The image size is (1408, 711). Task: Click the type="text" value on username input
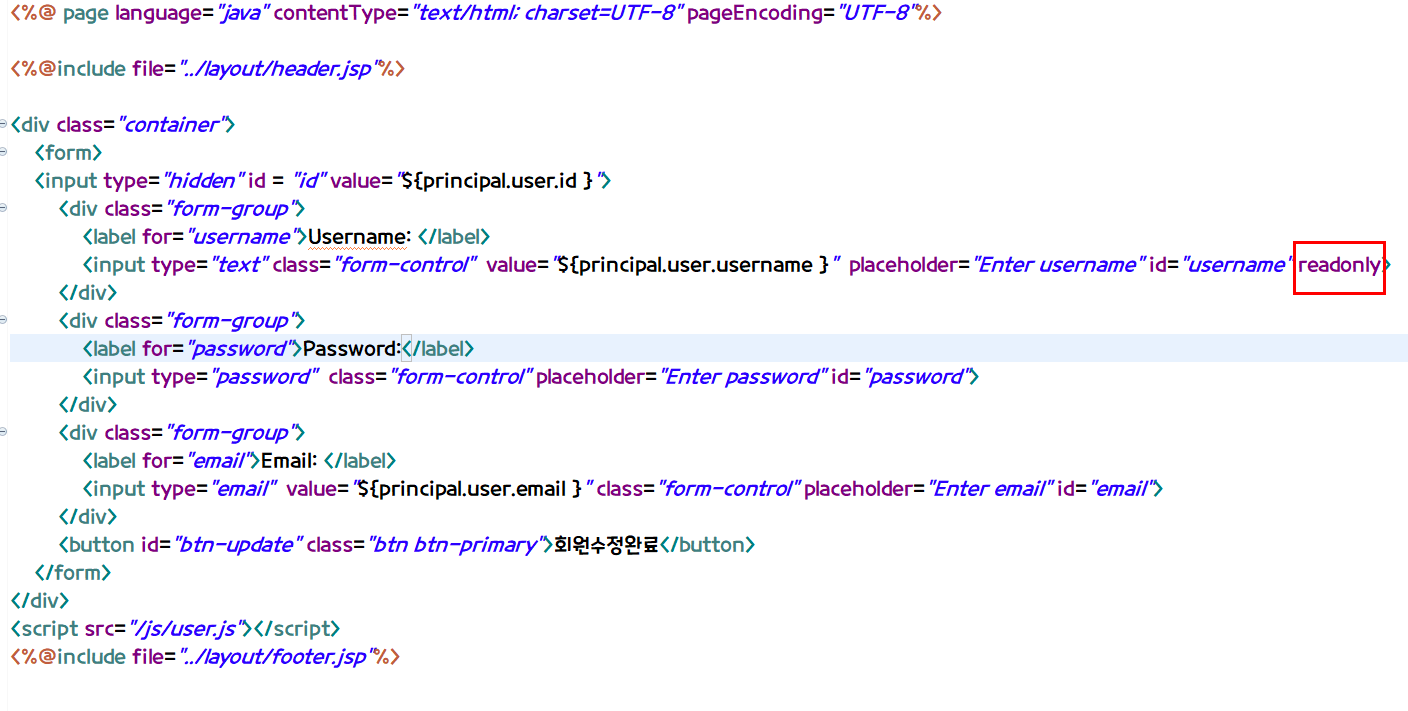point(240,265)
